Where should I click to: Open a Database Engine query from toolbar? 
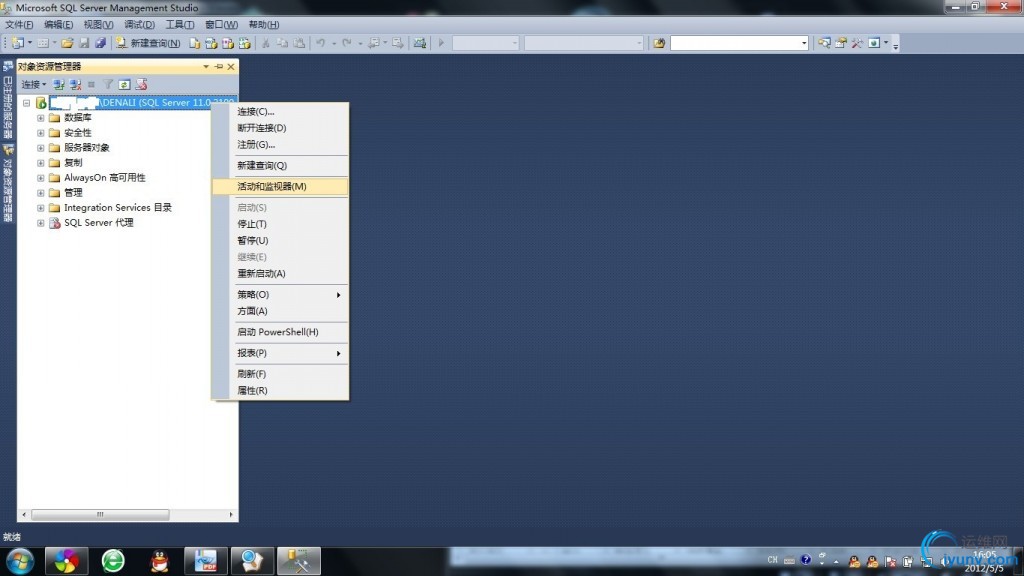tap(195, 43)
